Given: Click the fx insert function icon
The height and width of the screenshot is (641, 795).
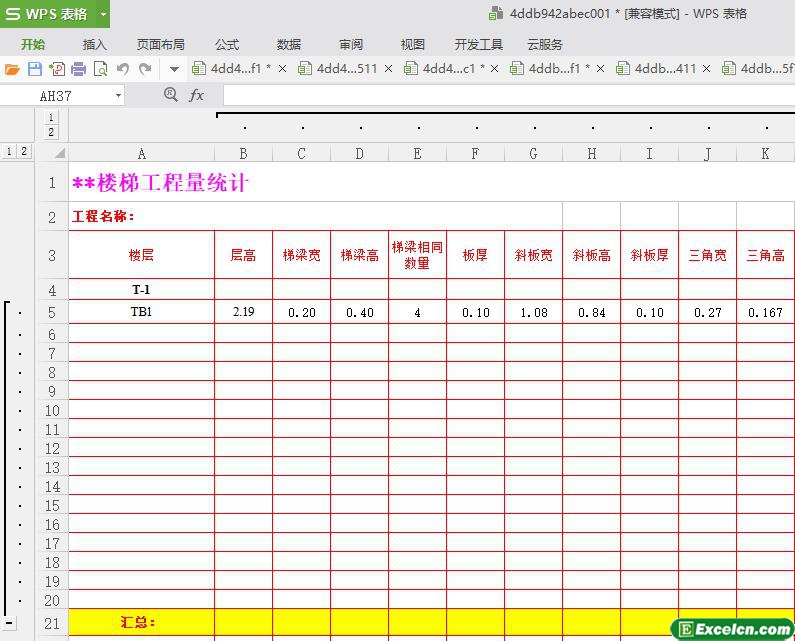Looking at the screenshot, I should tap(197, 95).
